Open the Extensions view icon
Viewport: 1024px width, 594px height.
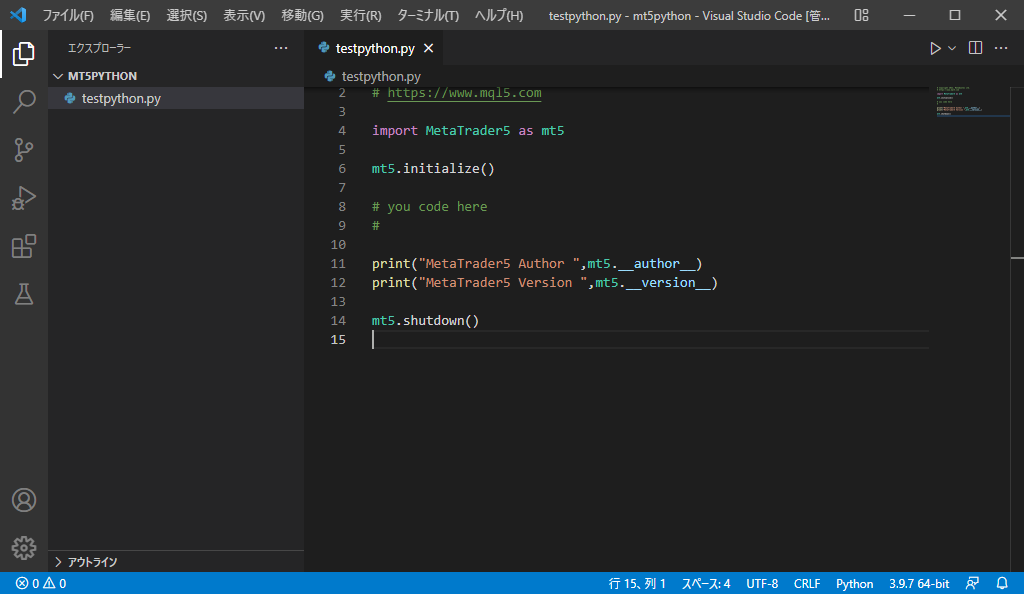pyautogui.click(x=24, y=246)
